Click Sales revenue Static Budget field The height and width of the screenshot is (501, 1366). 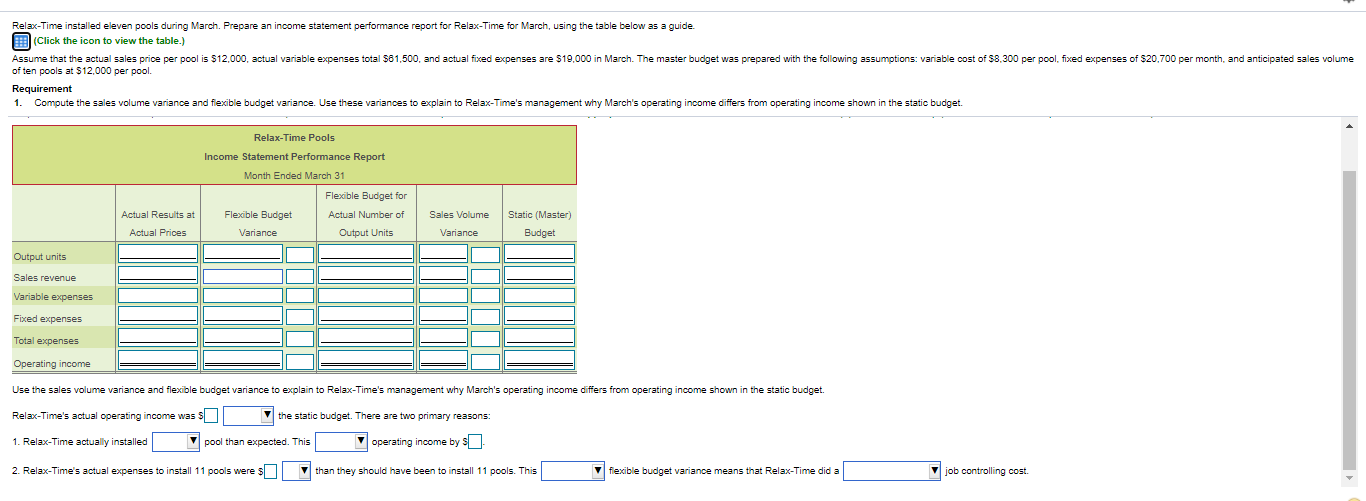[x=540, y=275]
